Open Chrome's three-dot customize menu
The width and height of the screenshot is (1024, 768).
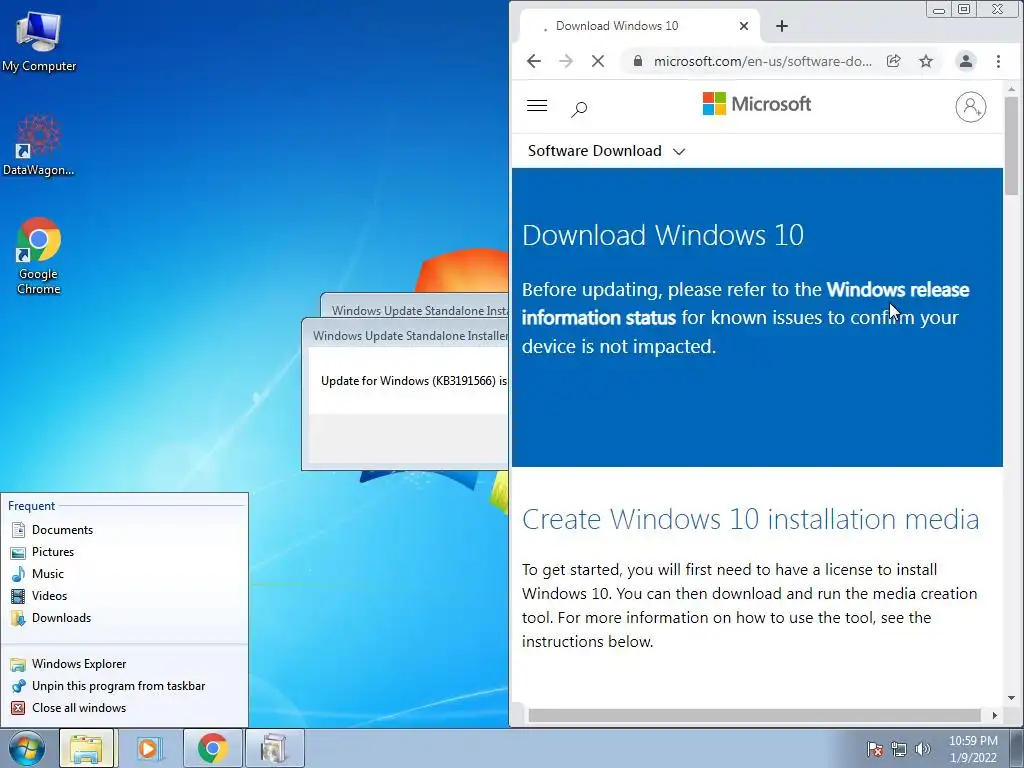(x=998, y=61)
